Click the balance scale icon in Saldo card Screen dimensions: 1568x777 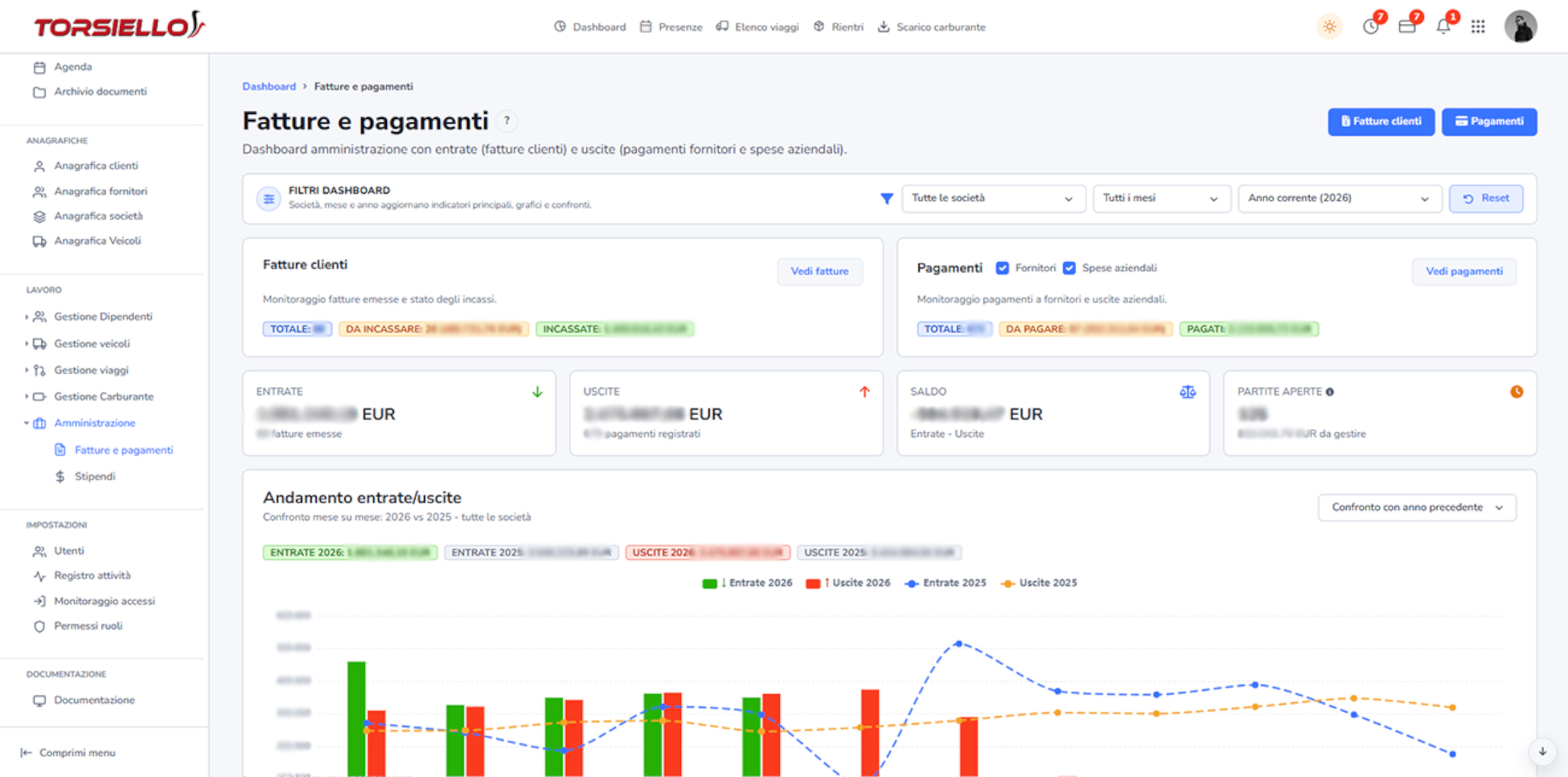pyautogui.click(x=1188, y=392)
